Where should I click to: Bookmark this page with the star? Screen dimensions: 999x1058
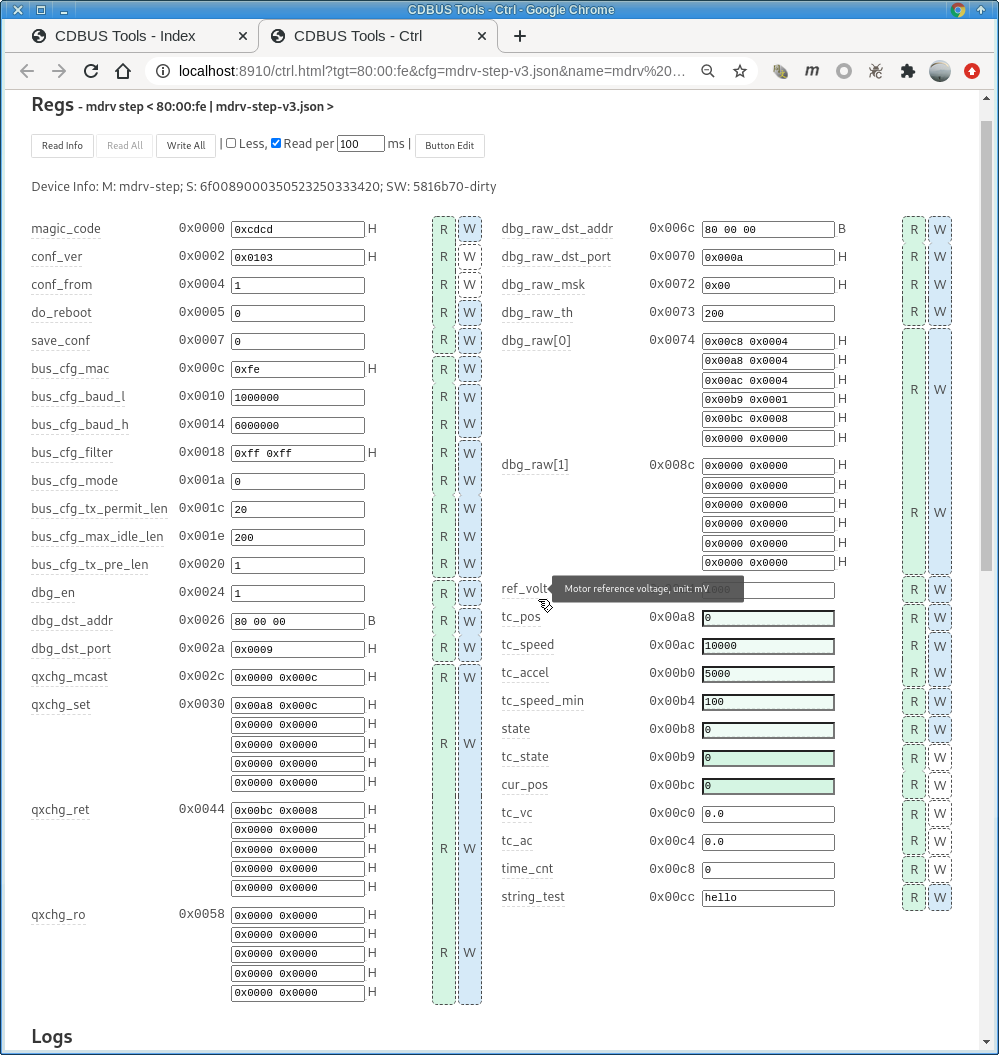point(740,71)
